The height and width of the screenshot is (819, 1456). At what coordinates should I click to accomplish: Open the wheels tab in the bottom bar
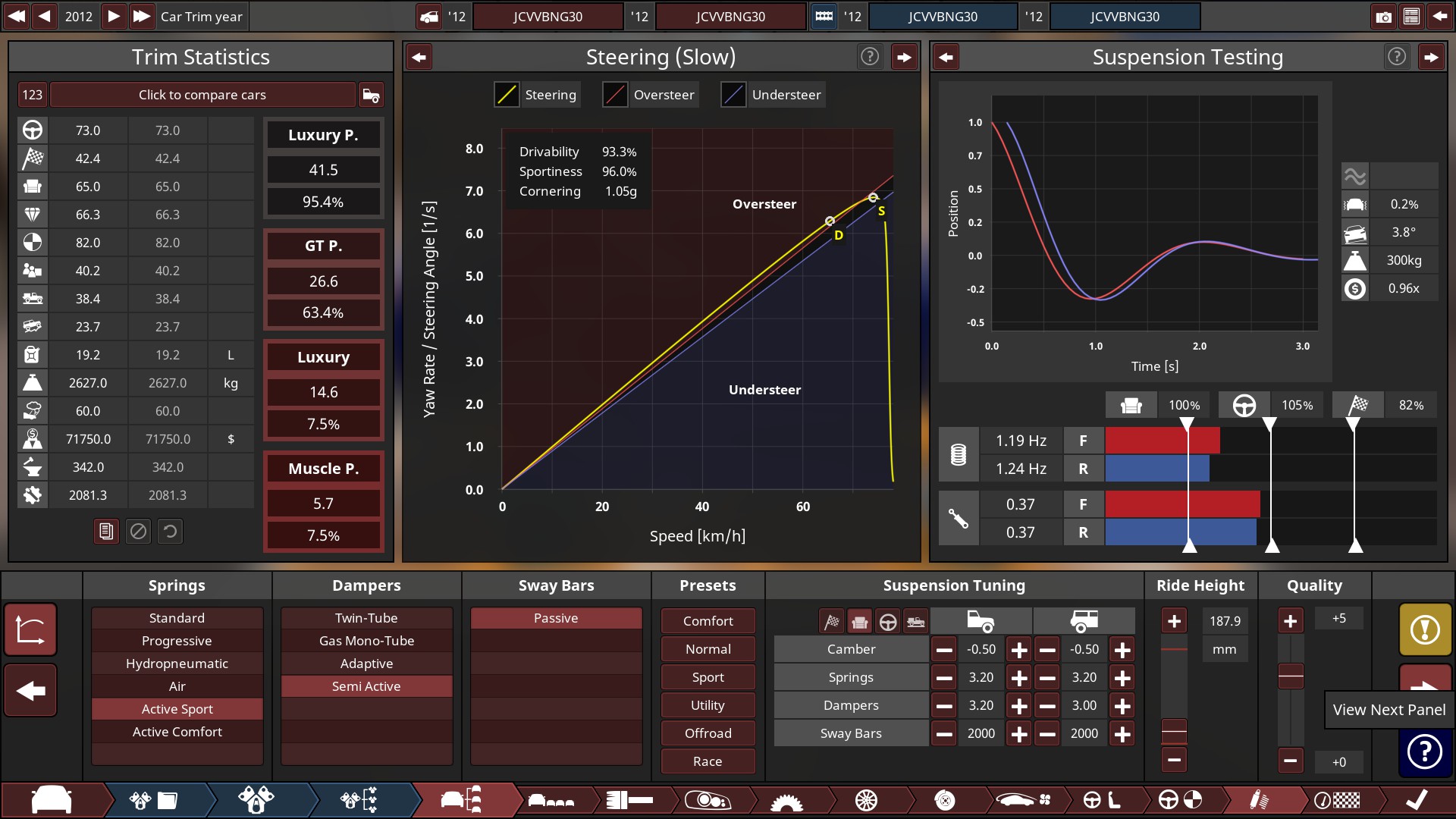click(x=866, y=800)
